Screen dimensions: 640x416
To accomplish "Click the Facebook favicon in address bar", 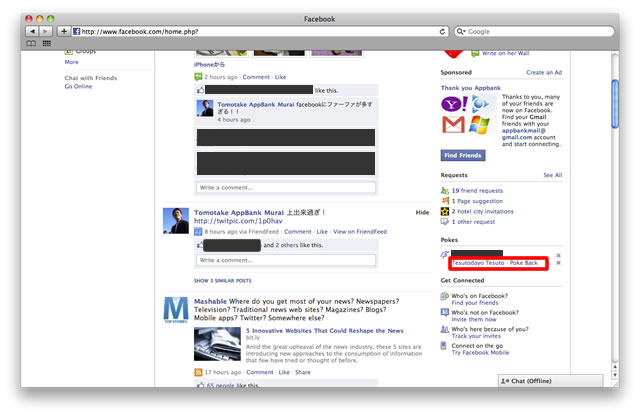I will 76,31.
